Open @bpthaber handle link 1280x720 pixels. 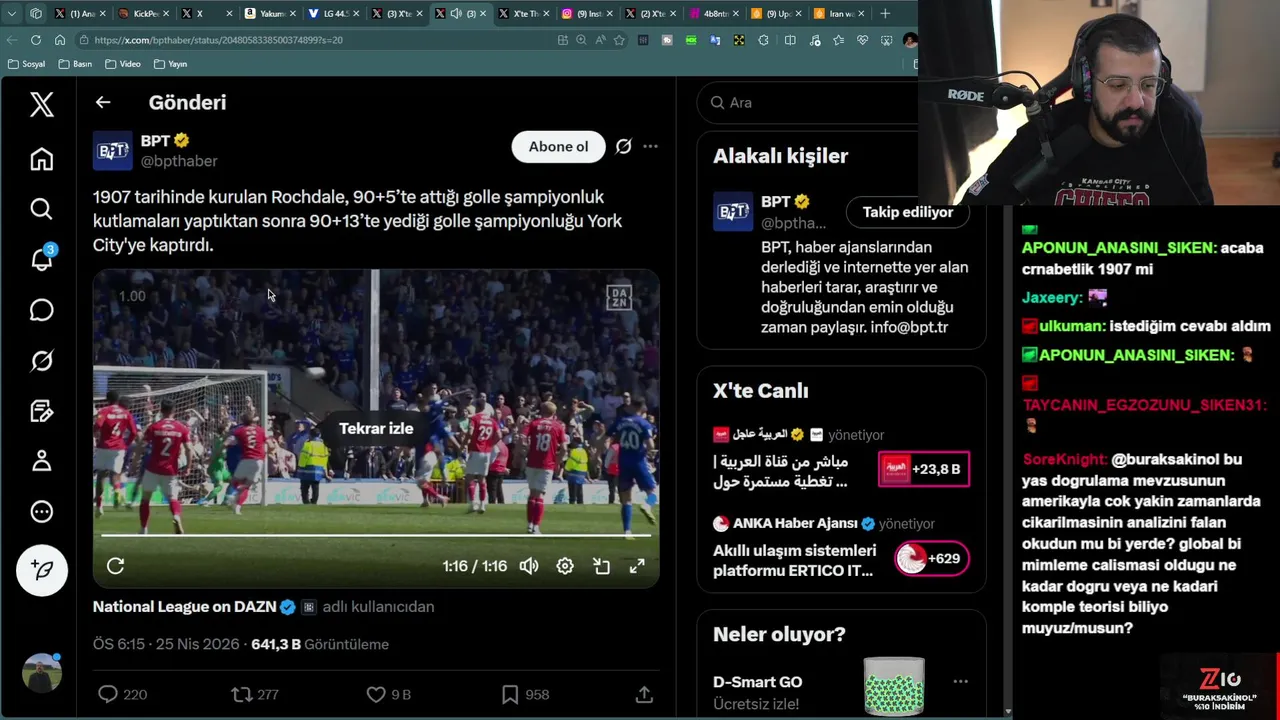[179, 161]
